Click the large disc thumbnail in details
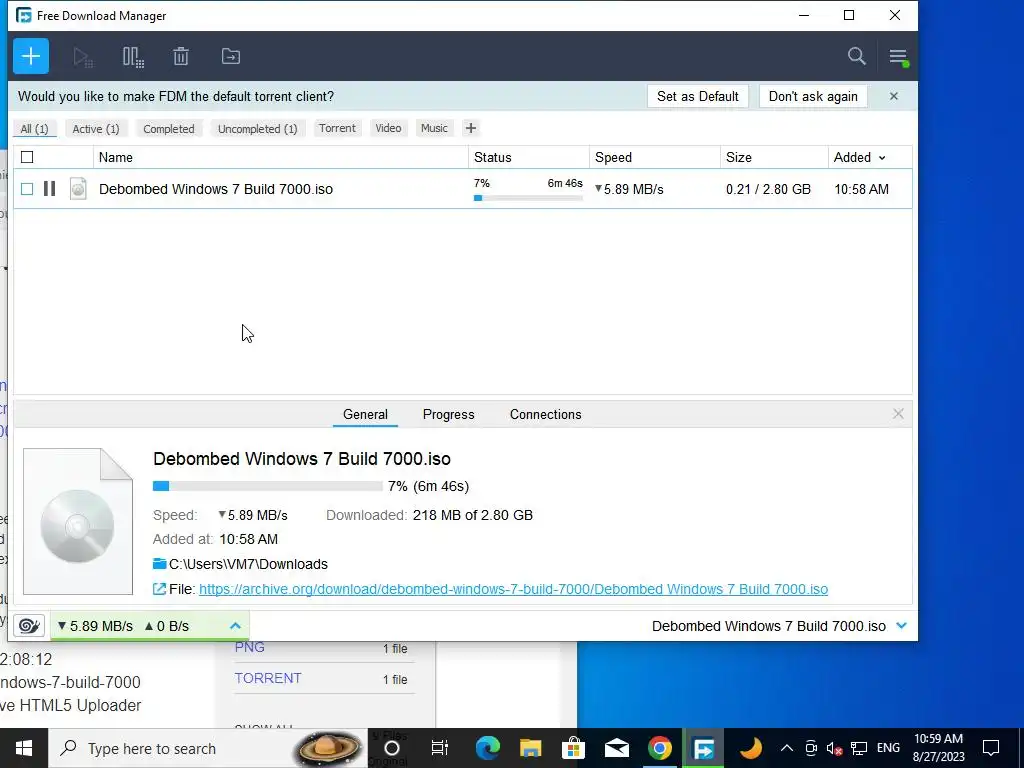The image size is (1024, 768). point(78,521)
